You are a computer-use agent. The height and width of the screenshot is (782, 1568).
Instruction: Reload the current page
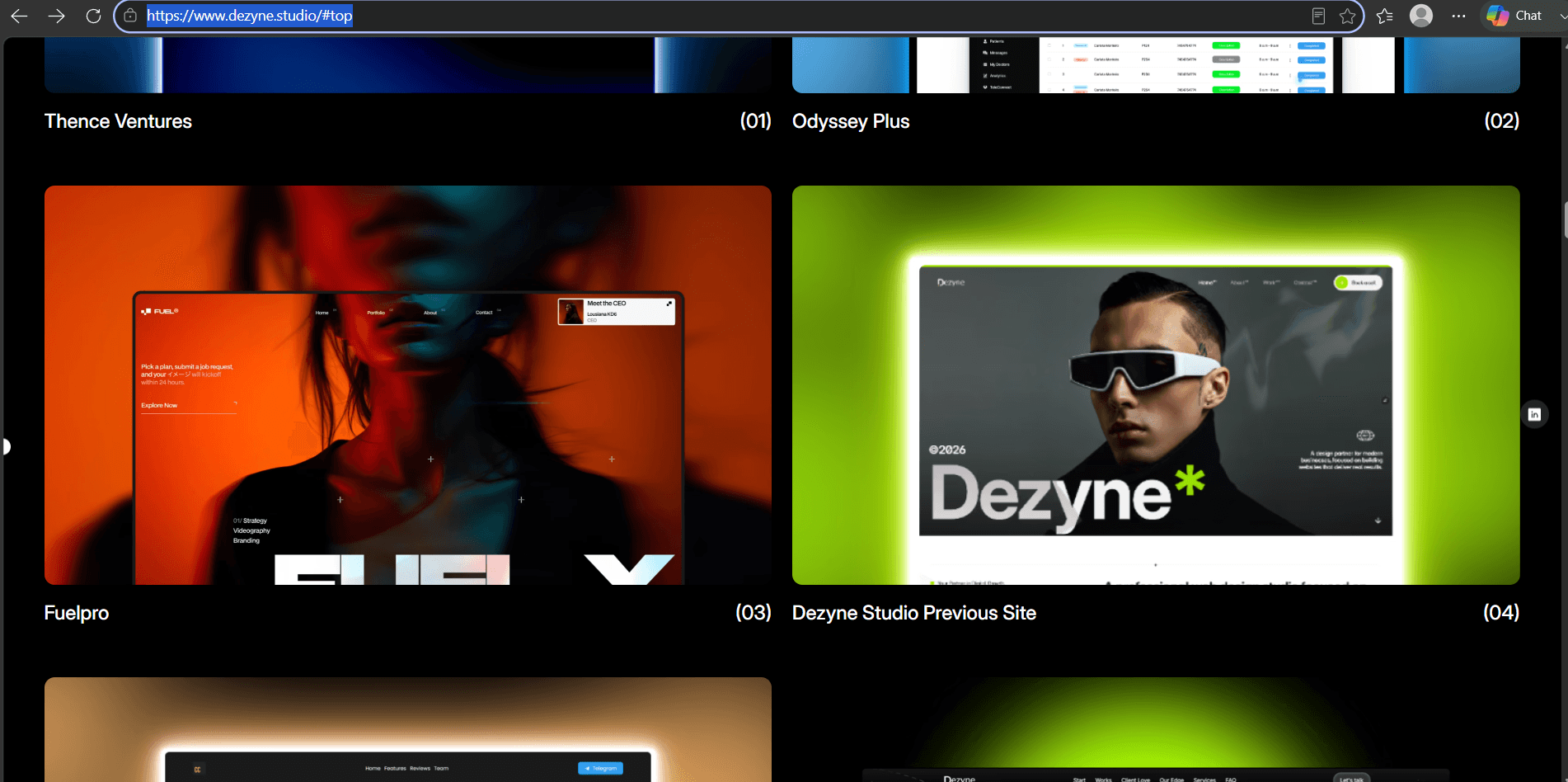click(x=93, y=16)
